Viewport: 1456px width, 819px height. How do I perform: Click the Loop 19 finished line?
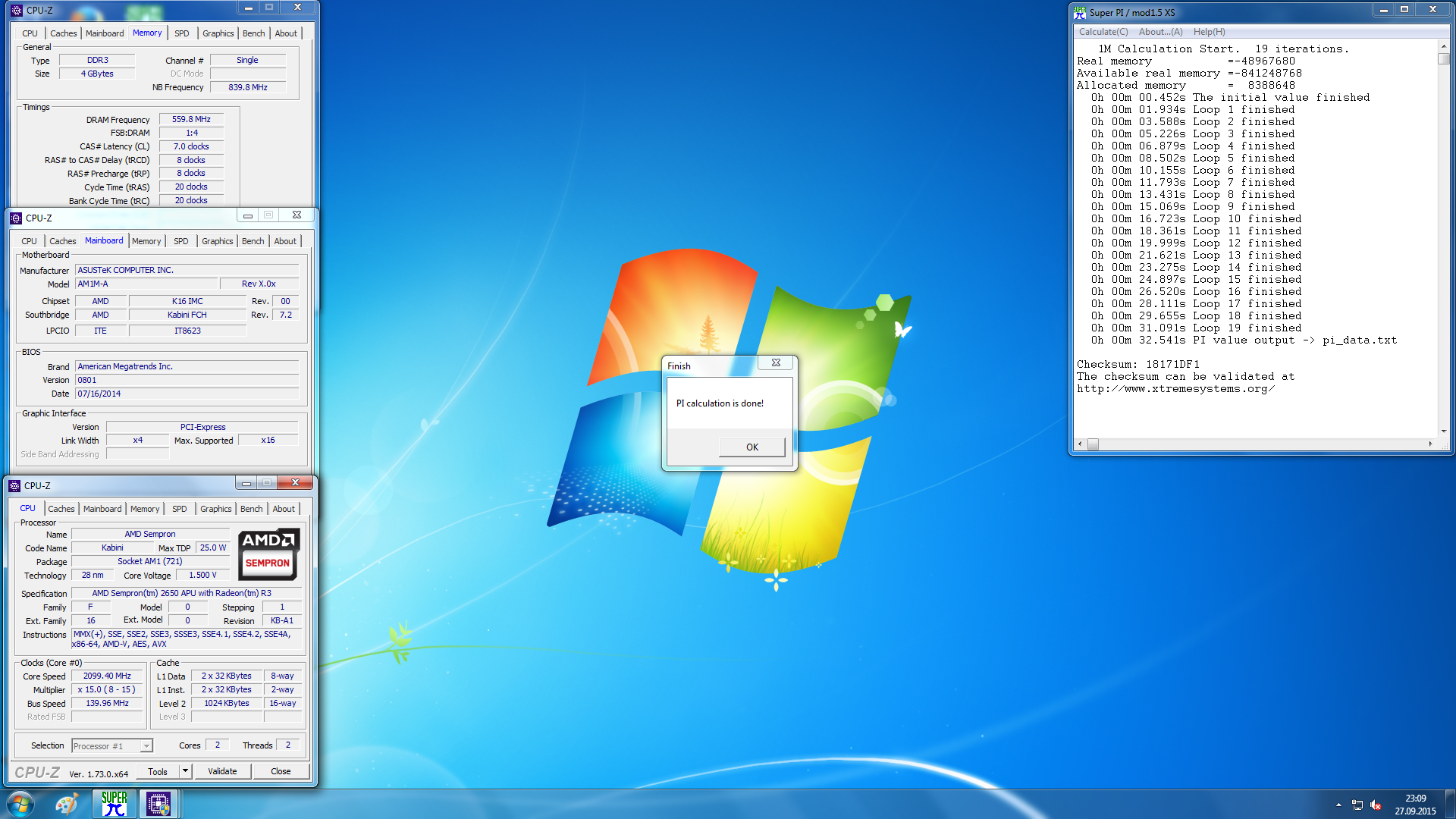(x=1197, y=328)
